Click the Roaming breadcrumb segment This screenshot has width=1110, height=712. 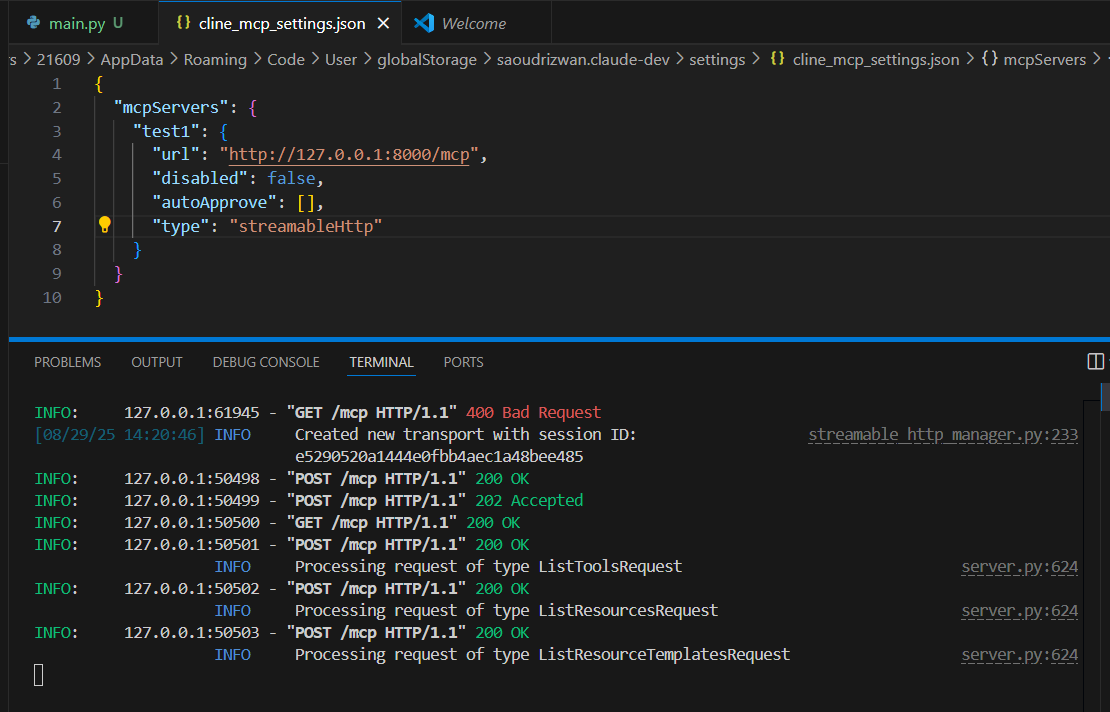pyautogui.click(x=215, y=59)
